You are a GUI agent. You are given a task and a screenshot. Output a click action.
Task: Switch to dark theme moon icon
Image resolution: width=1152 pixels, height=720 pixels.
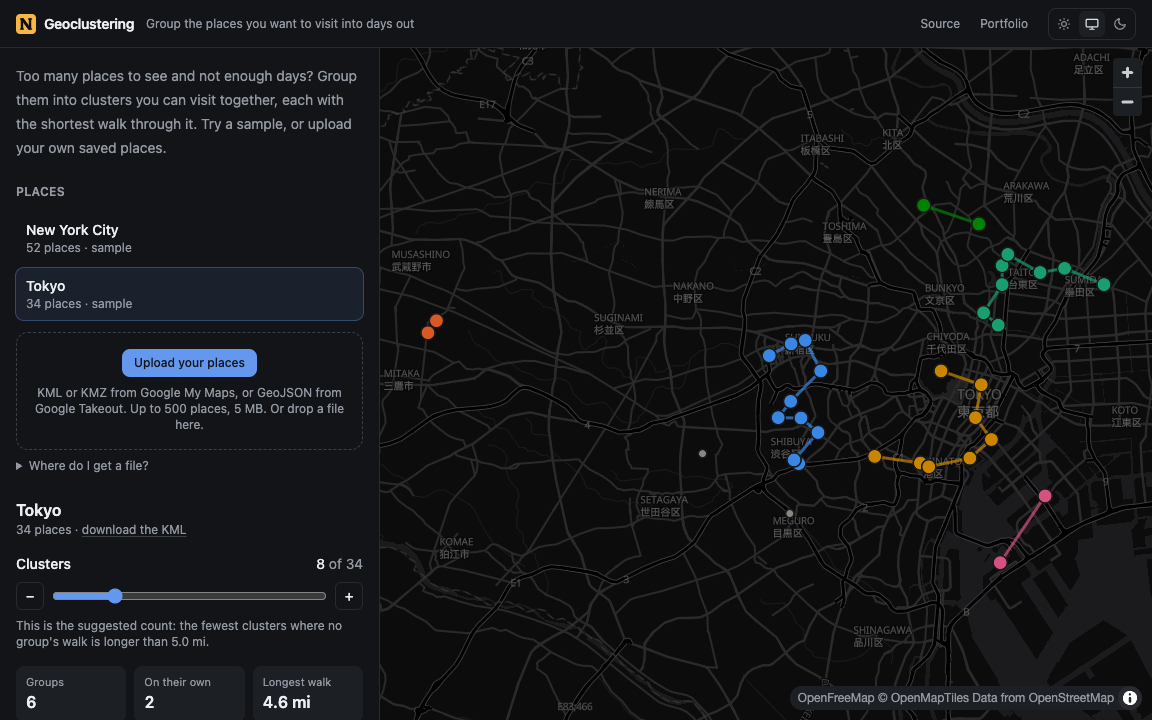1120,24
